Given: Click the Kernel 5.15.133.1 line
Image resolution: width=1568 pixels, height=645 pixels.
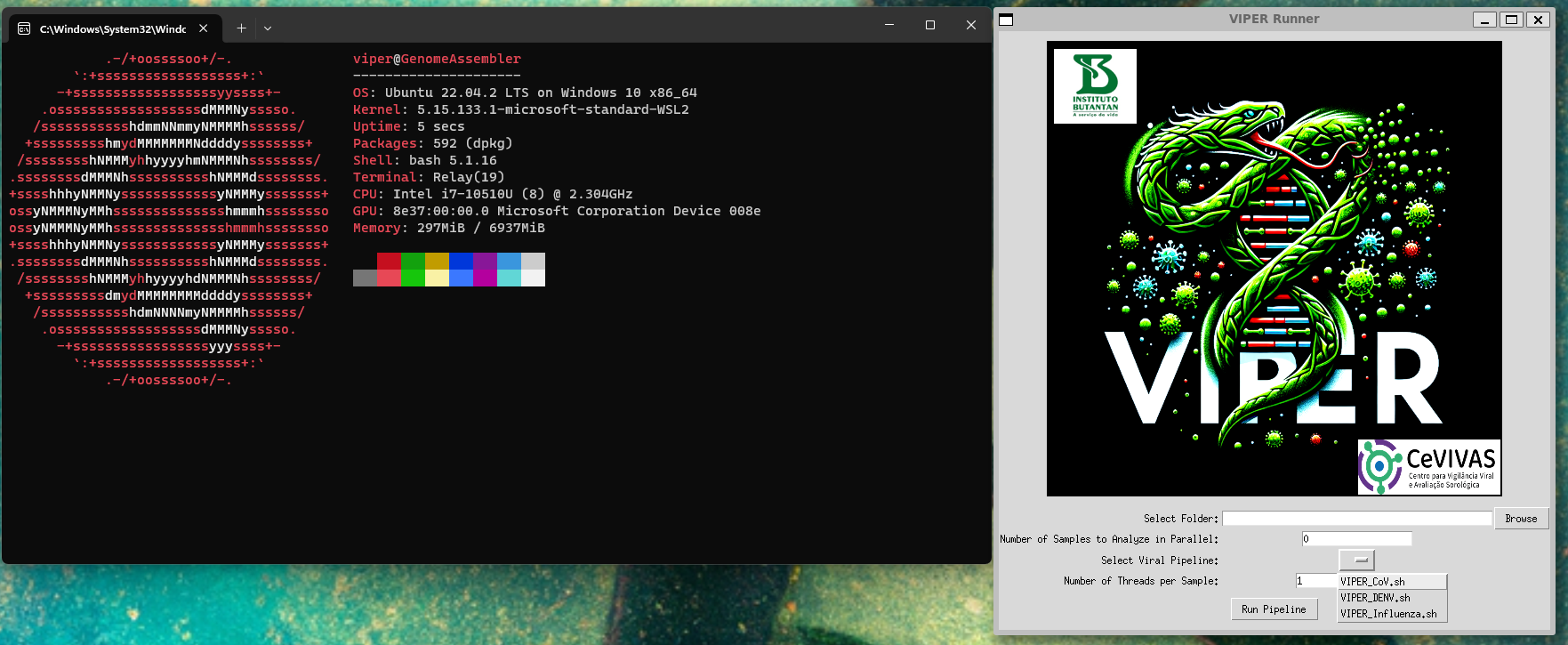Looking at the screenshot, I should 521,109.
